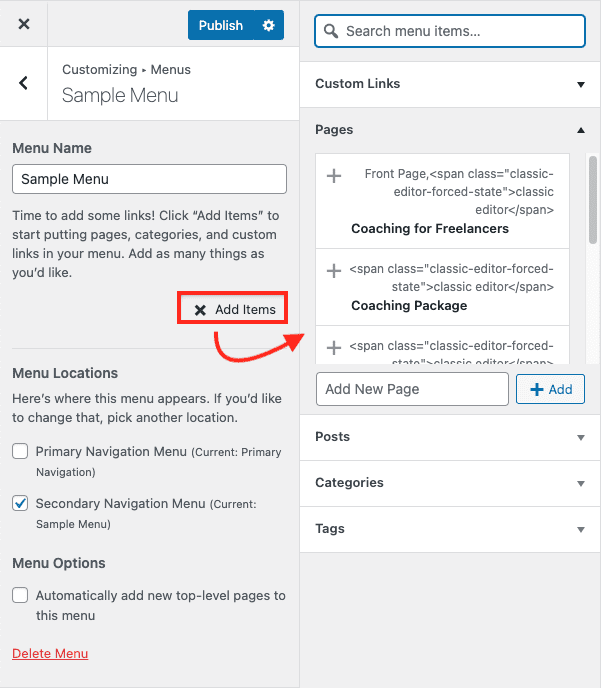Expand the Tags section

click(580, 529)
